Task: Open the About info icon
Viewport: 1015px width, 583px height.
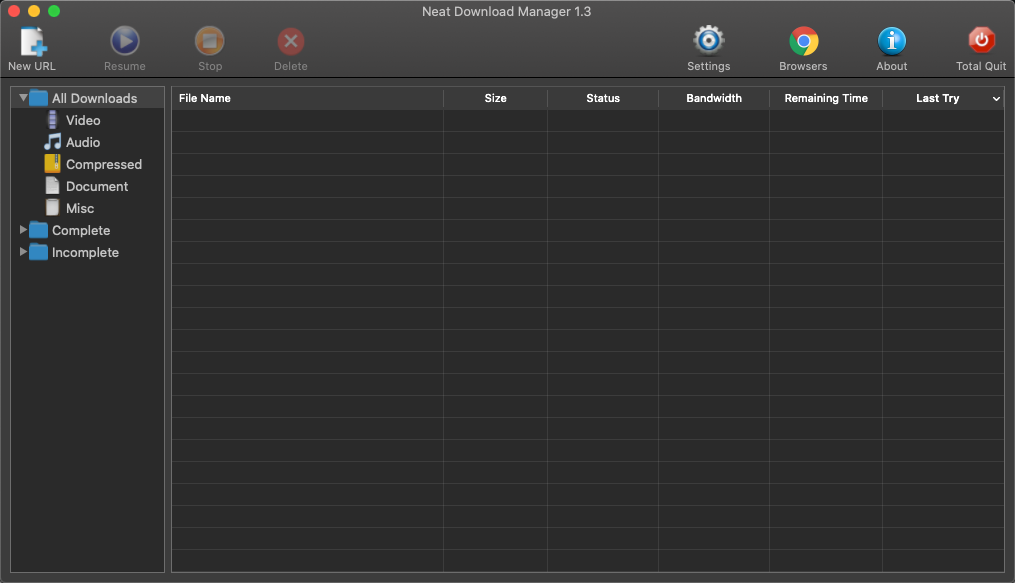Action: pyautogui.click(x=891, y=41)
